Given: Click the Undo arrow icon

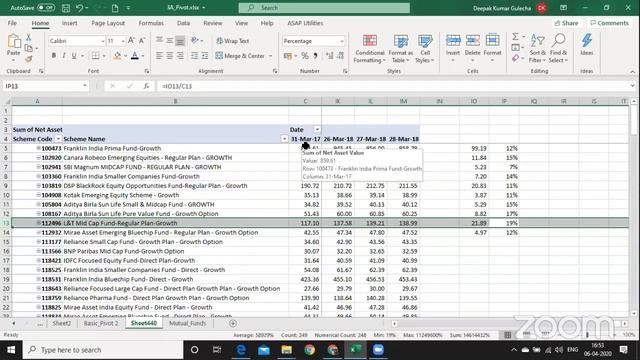Looking at the screenshot, I should (80, 8).
